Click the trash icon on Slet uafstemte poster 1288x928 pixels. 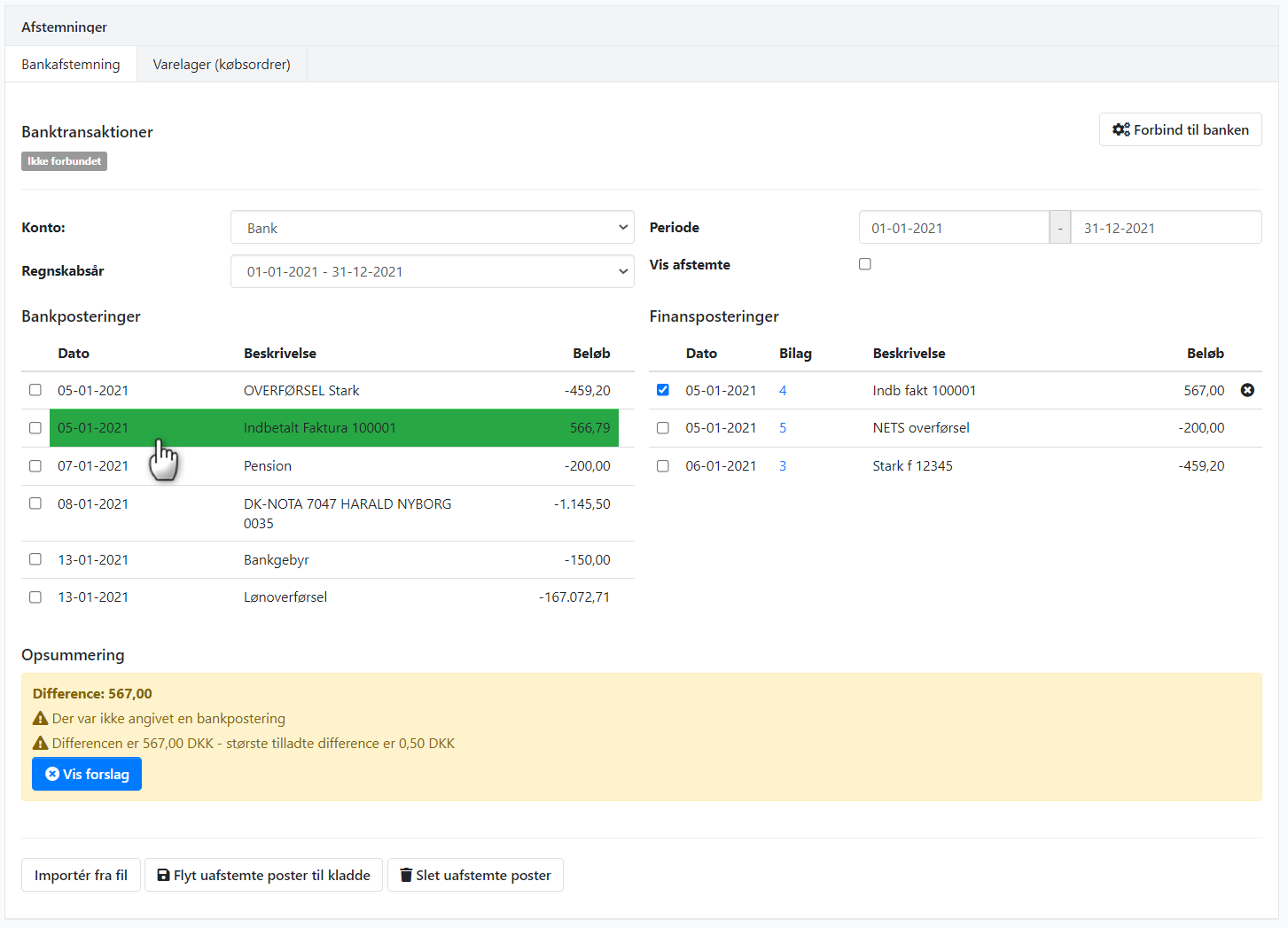[406, 875]
